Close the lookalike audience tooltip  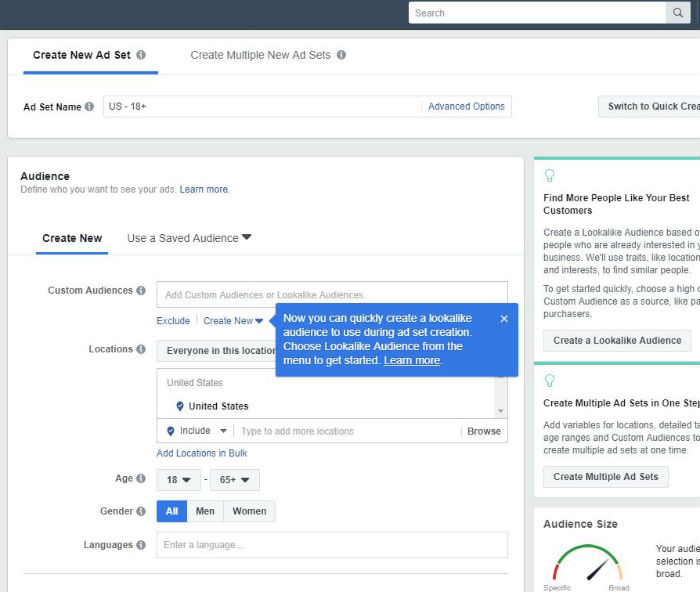coord(504,319)
